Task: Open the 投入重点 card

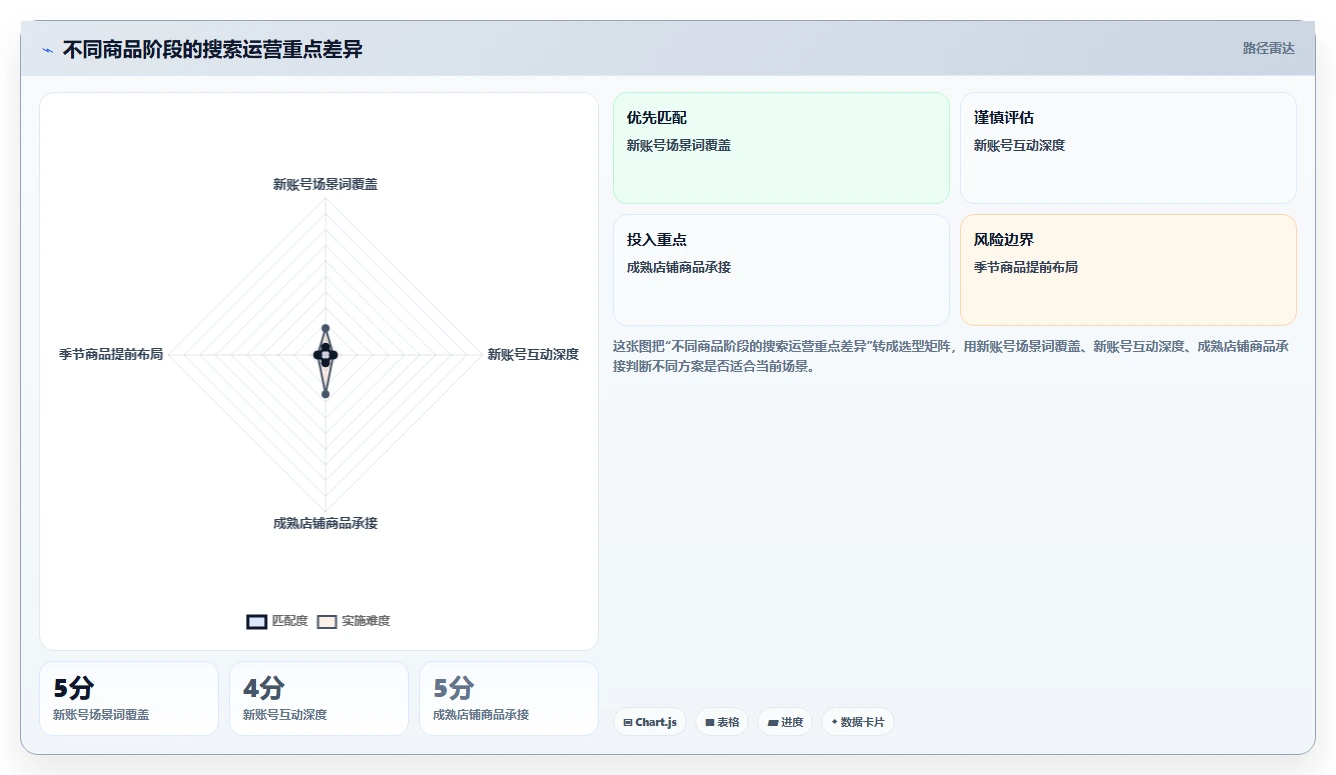Action: pos(781,270)
